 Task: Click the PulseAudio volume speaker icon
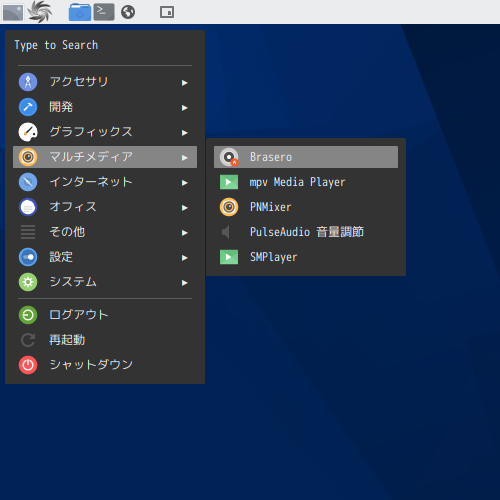pyautogui.click(x=226, y=232)
